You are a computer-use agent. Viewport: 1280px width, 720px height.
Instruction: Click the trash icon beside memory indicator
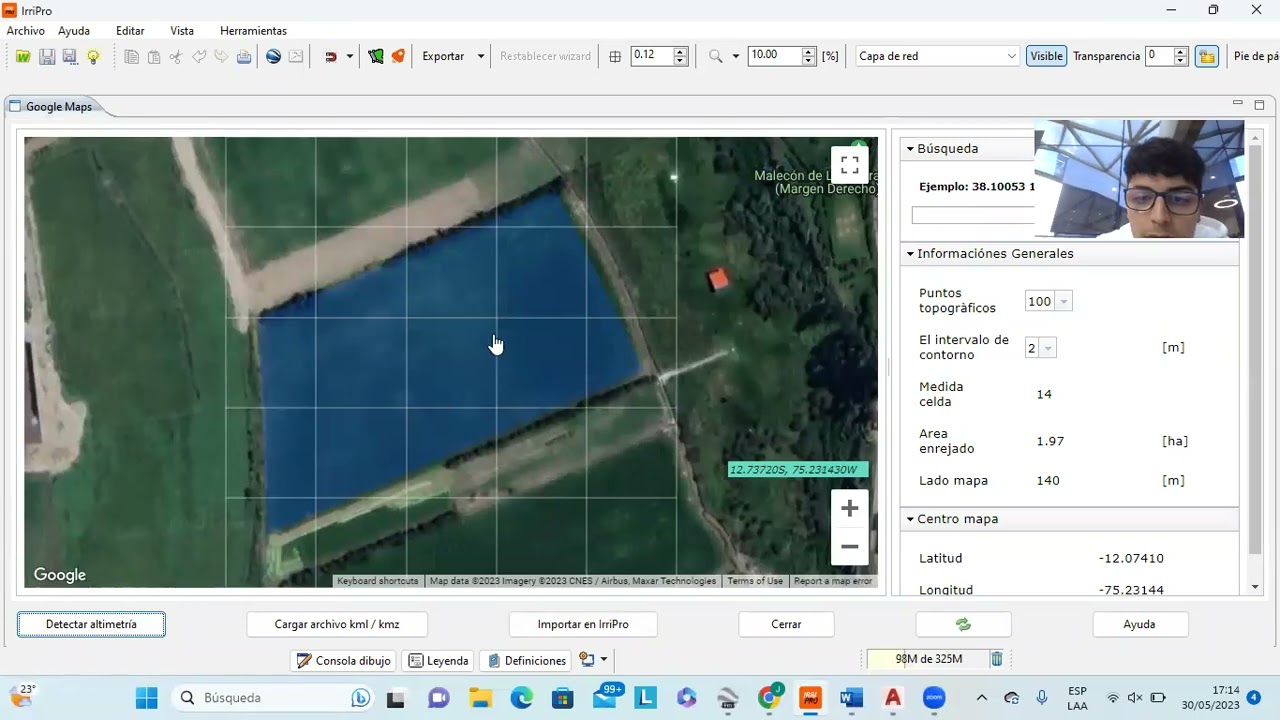tap(997, 659)
